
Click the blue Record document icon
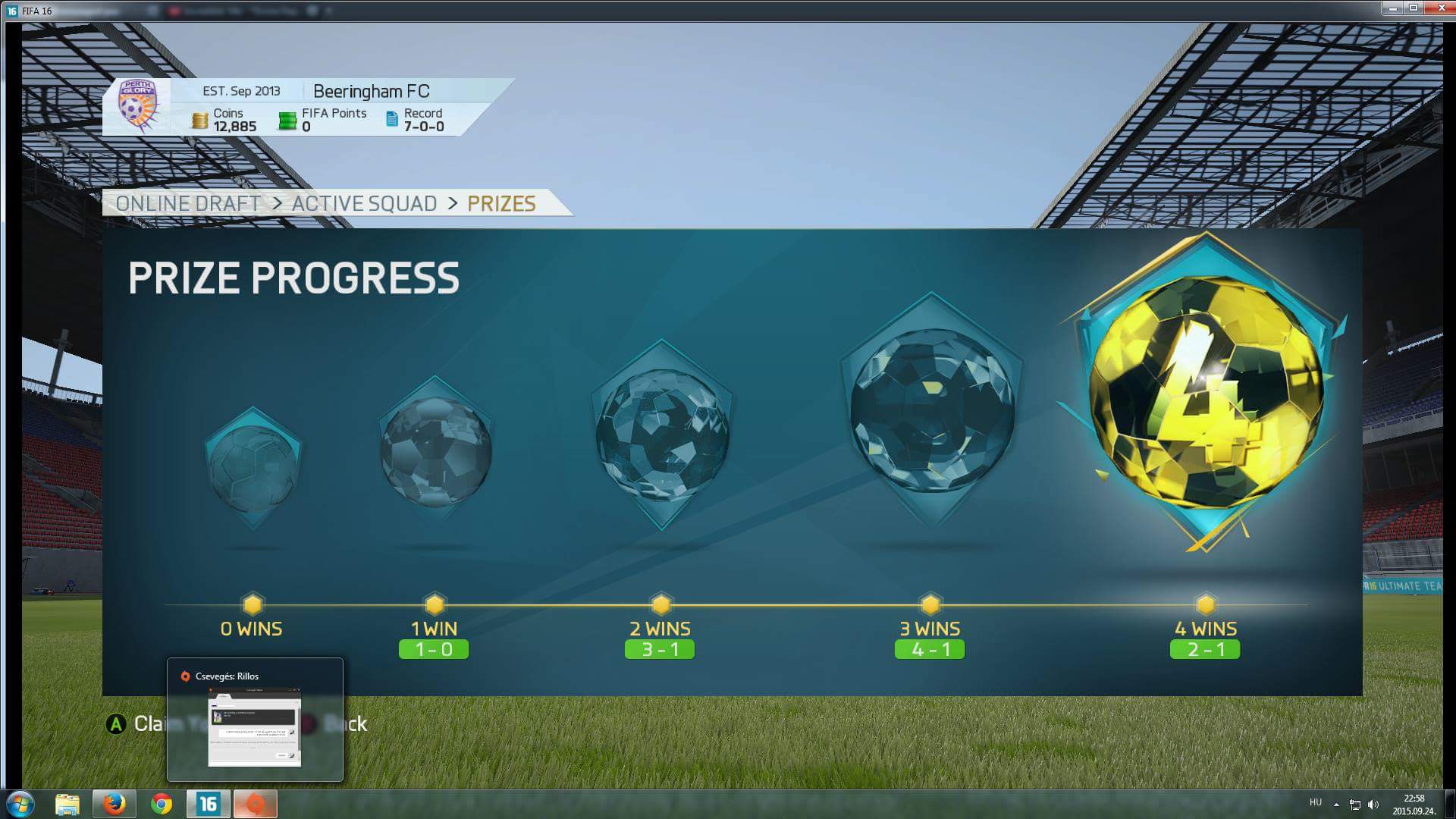point(392,119)
